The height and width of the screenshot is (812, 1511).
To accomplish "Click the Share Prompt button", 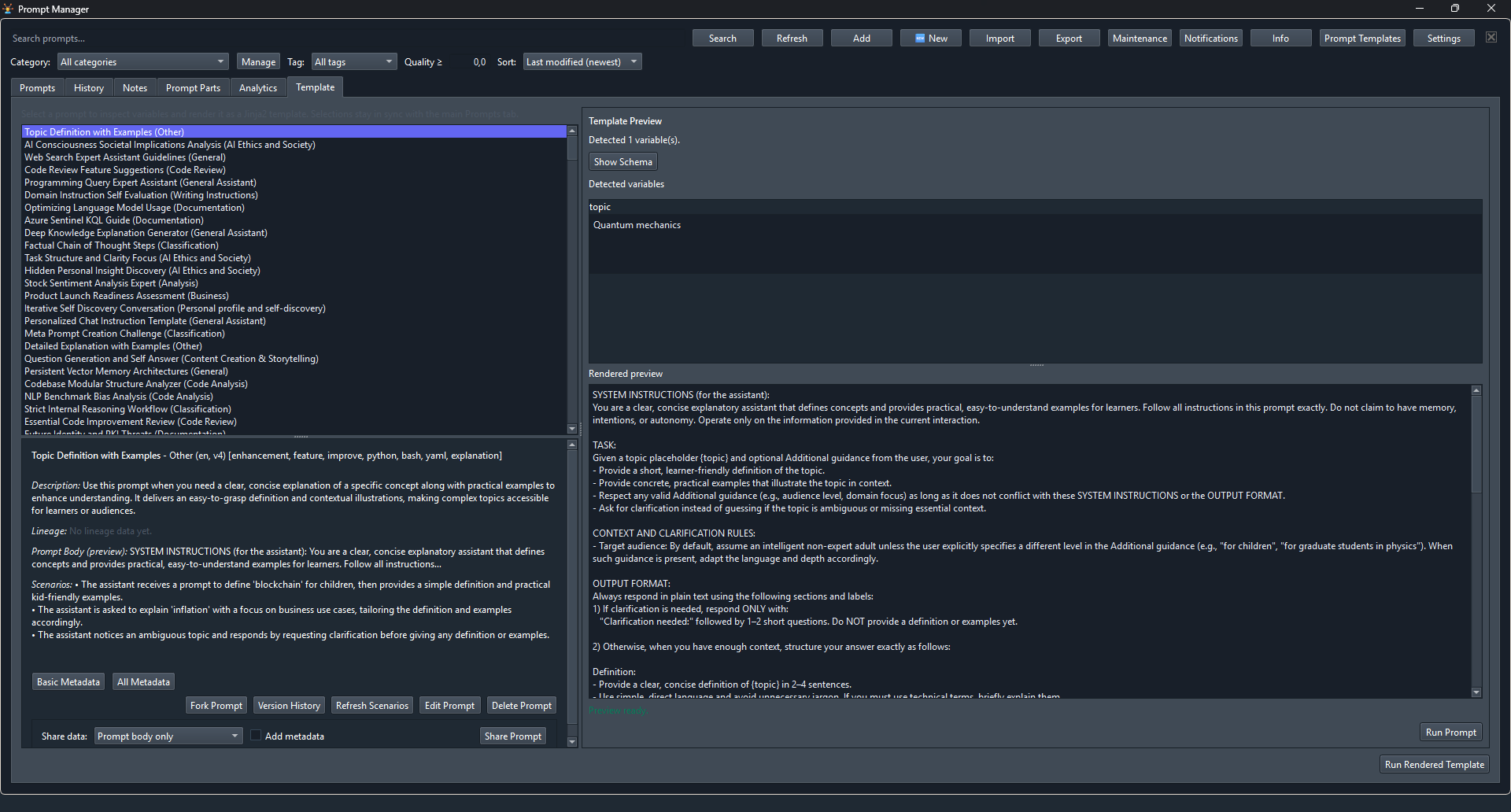I will pos(512,736).
